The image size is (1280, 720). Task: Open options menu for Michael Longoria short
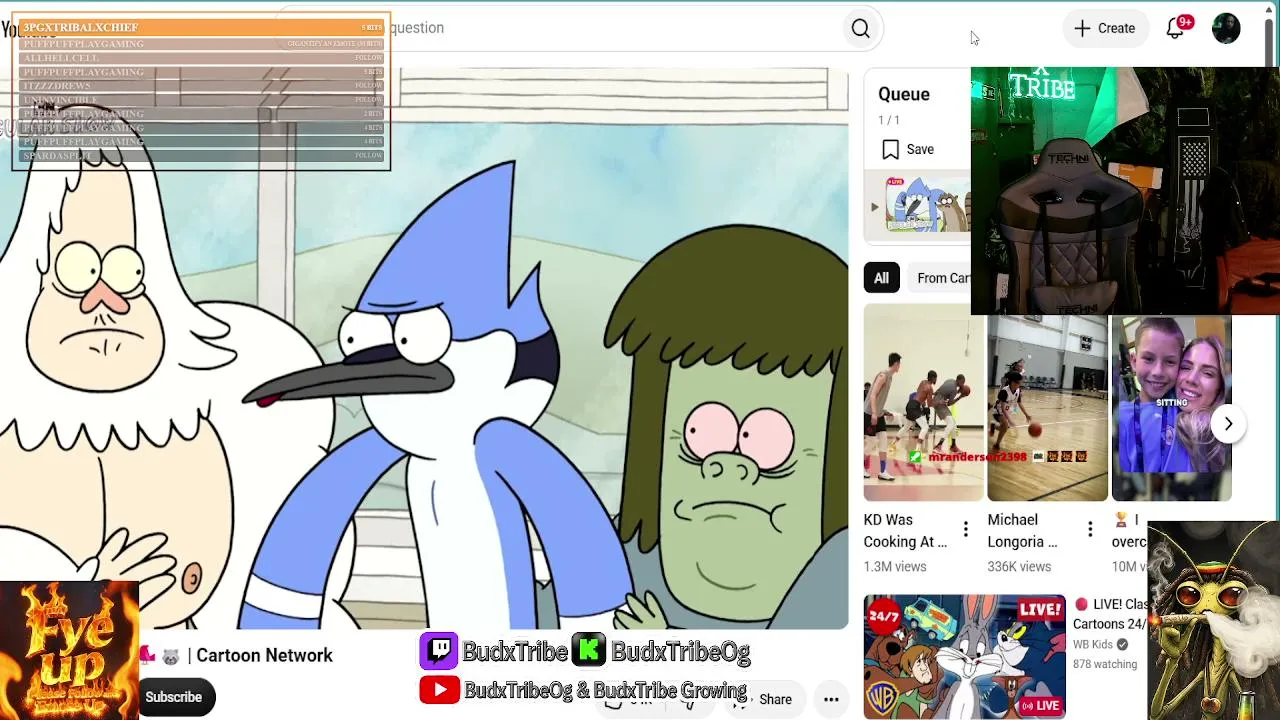pyautogui.click(x=1090, y=530)
